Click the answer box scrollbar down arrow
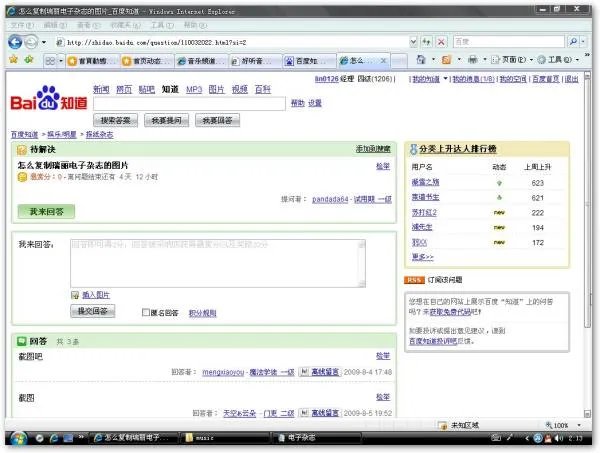 click(362, 284)
